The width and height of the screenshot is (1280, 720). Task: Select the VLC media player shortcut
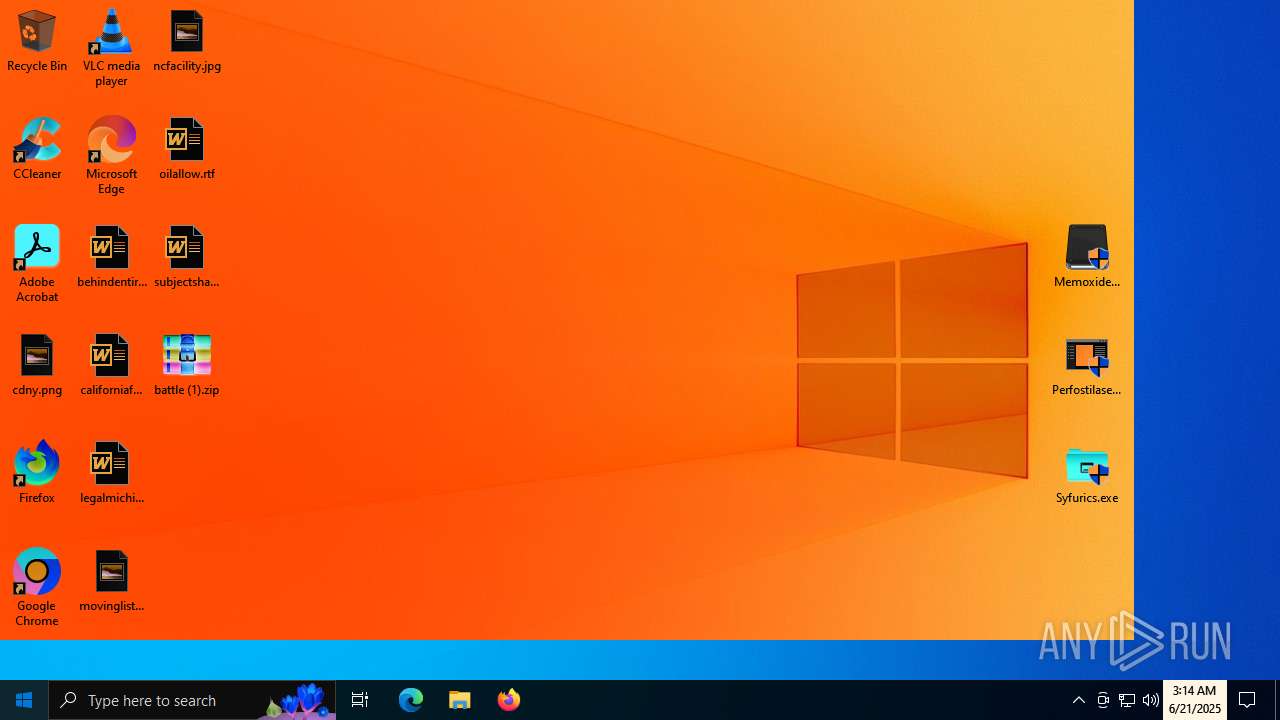click(x=111, y=48)
